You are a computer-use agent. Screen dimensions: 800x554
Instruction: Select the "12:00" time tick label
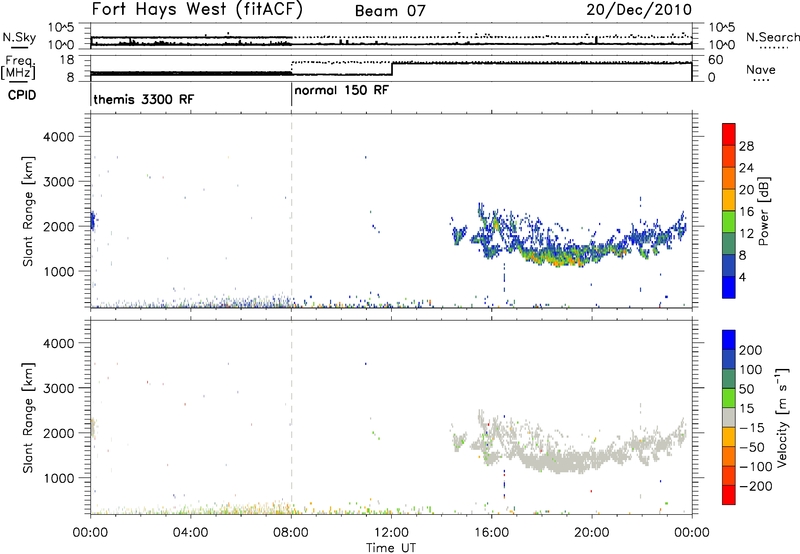pos(391,533)
